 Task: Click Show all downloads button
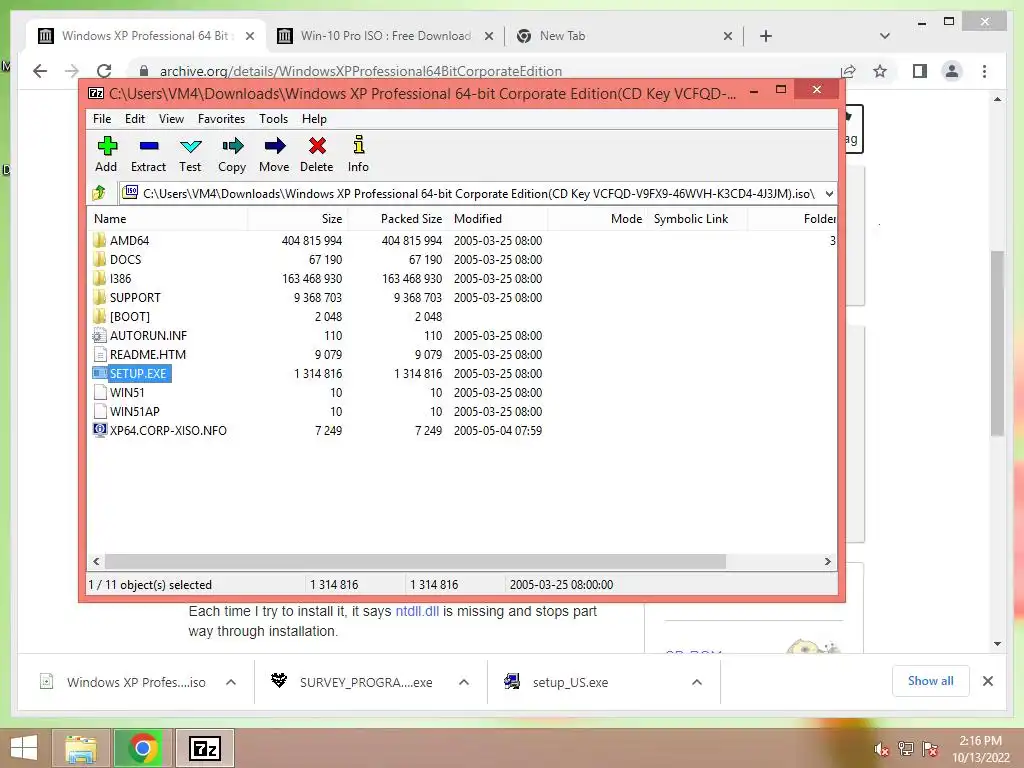tap(931, 681)
